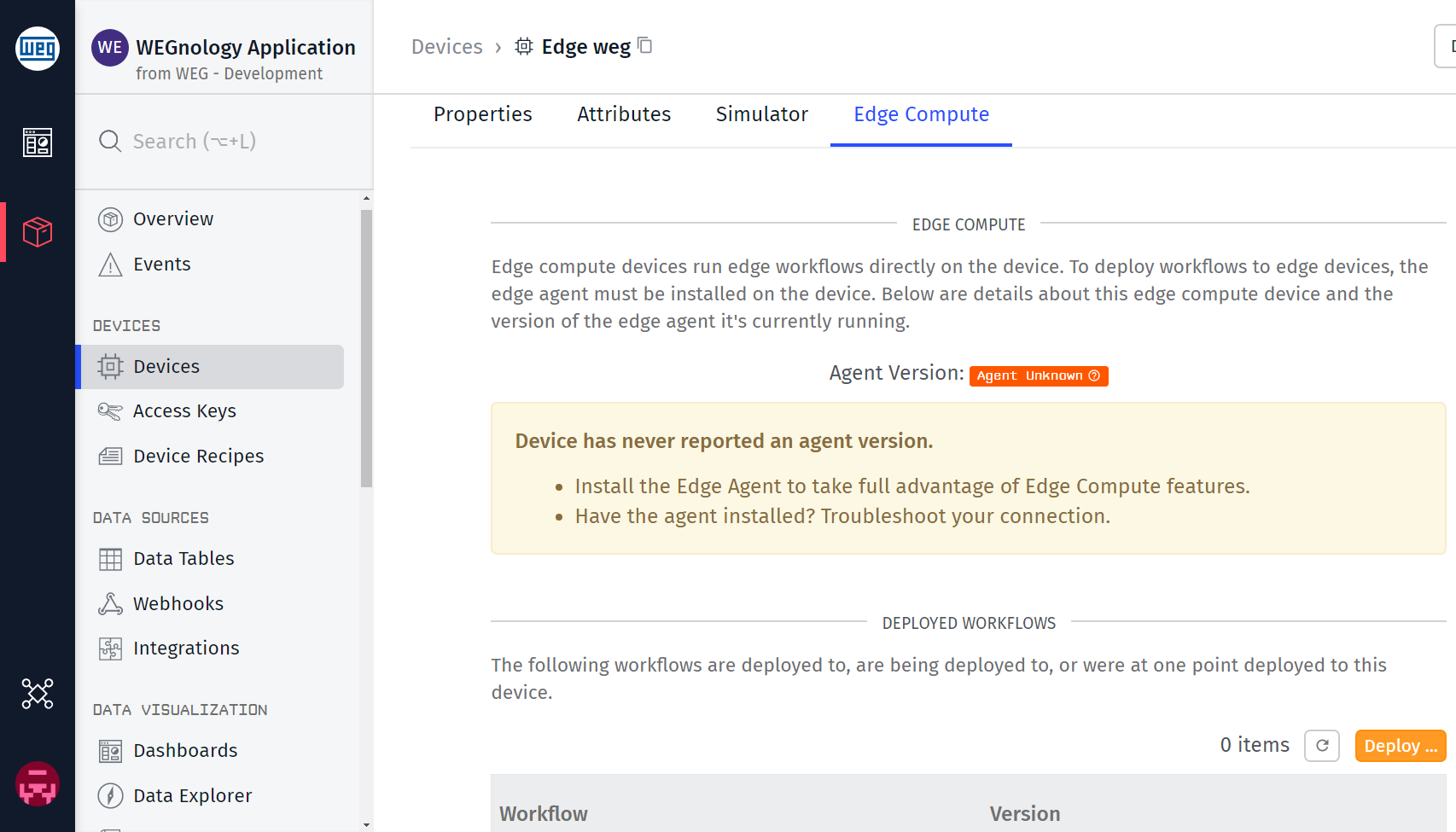Viewport: 1456px width, 832px height.
Task: Click the Devices breadcrumb link
Action: click(x=447, y=47)
